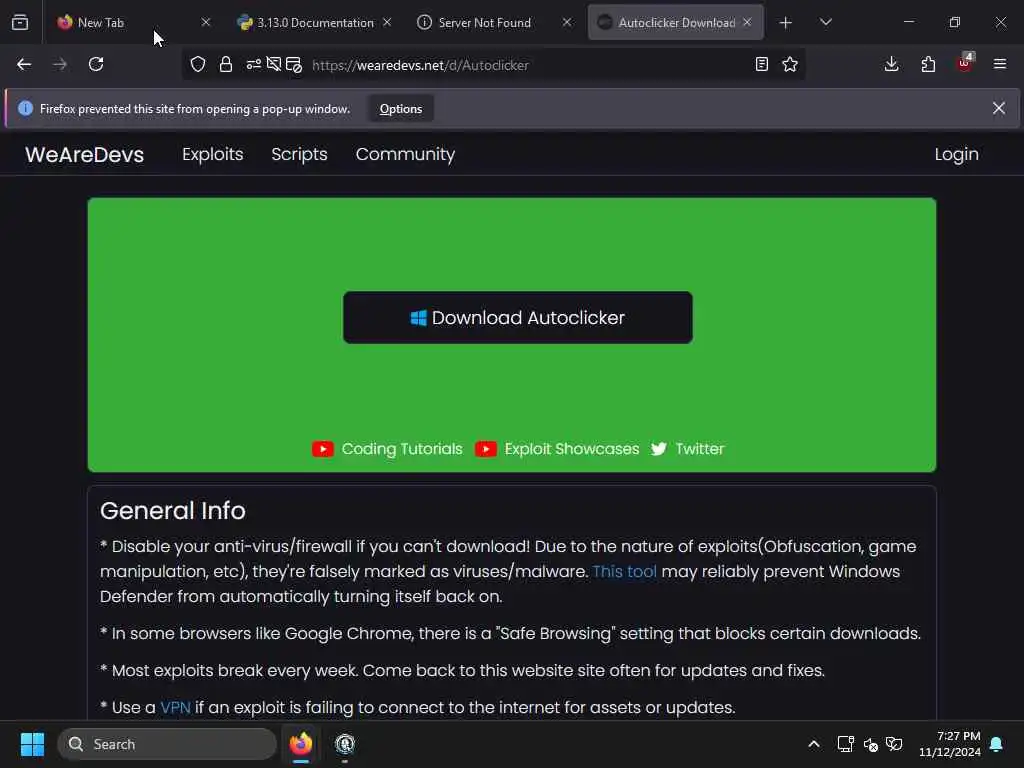
Task: Click the General Info heading
Action: point(173,511)
